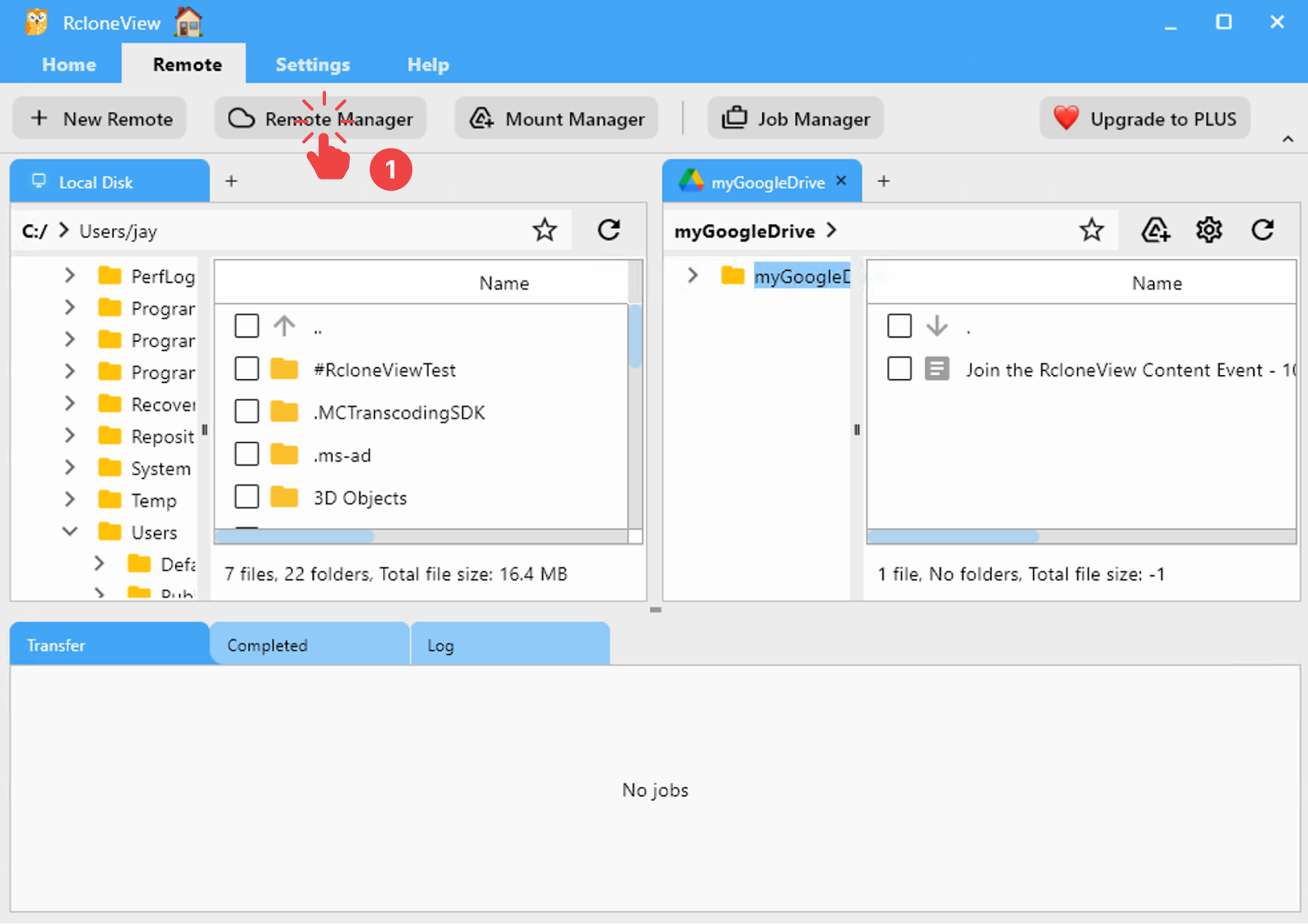Click the local file list horizontal scrollbar
The height and width of the screenshot is (924, 1308).
[295, 537]
